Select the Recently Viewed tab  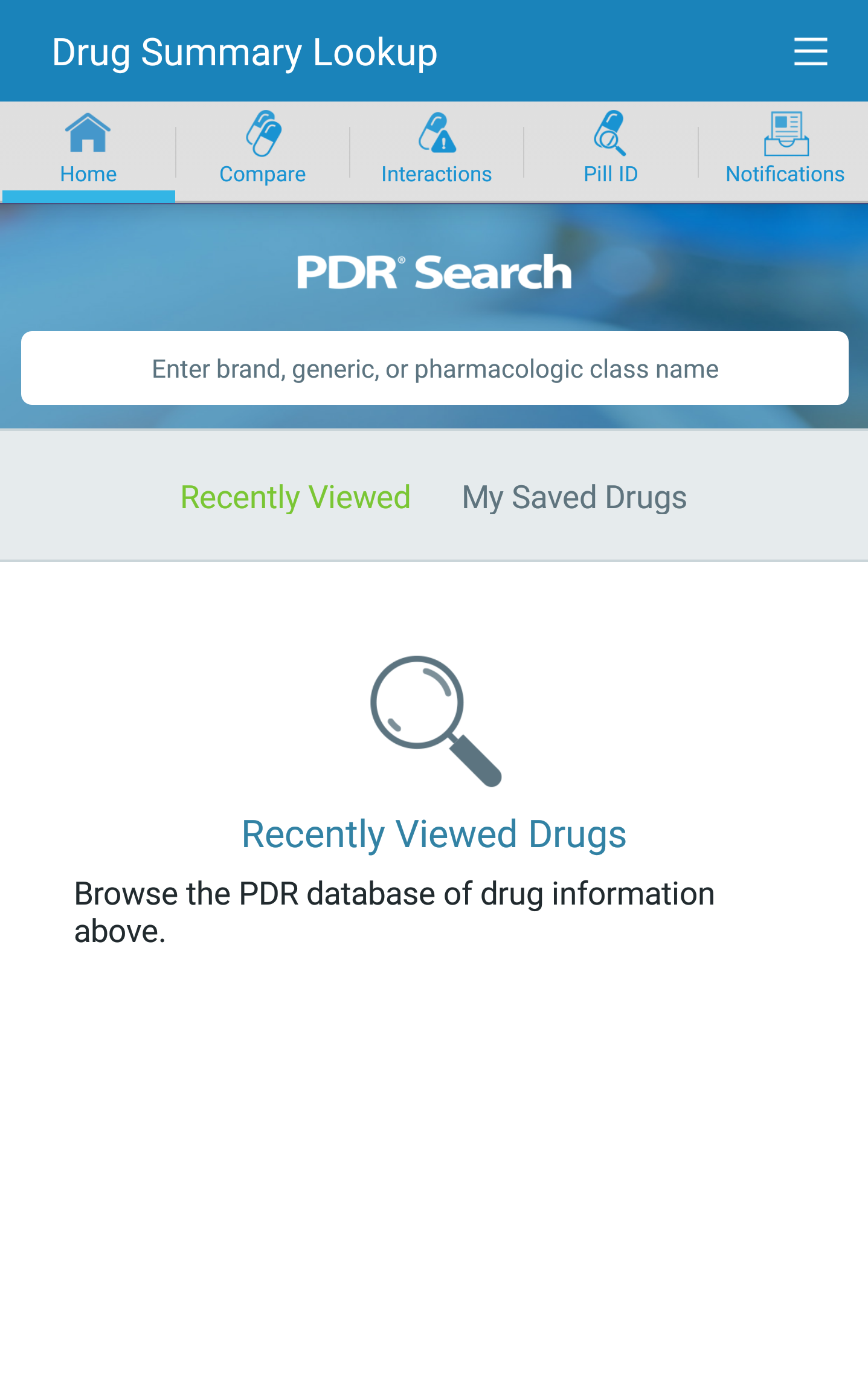coord(295,497)
